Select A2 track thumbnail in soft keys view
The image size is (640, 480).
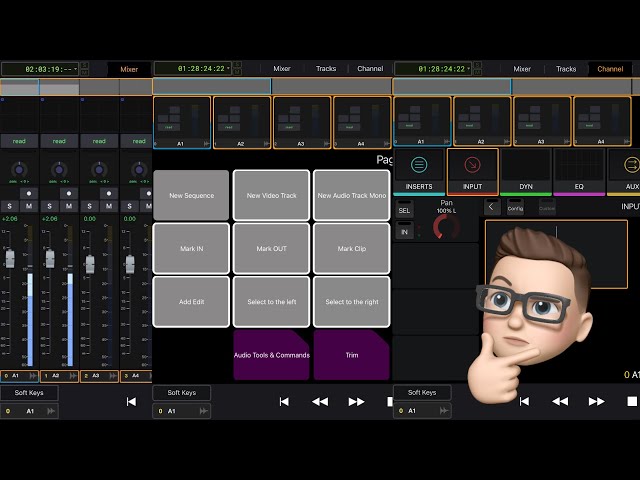point(242,122)
